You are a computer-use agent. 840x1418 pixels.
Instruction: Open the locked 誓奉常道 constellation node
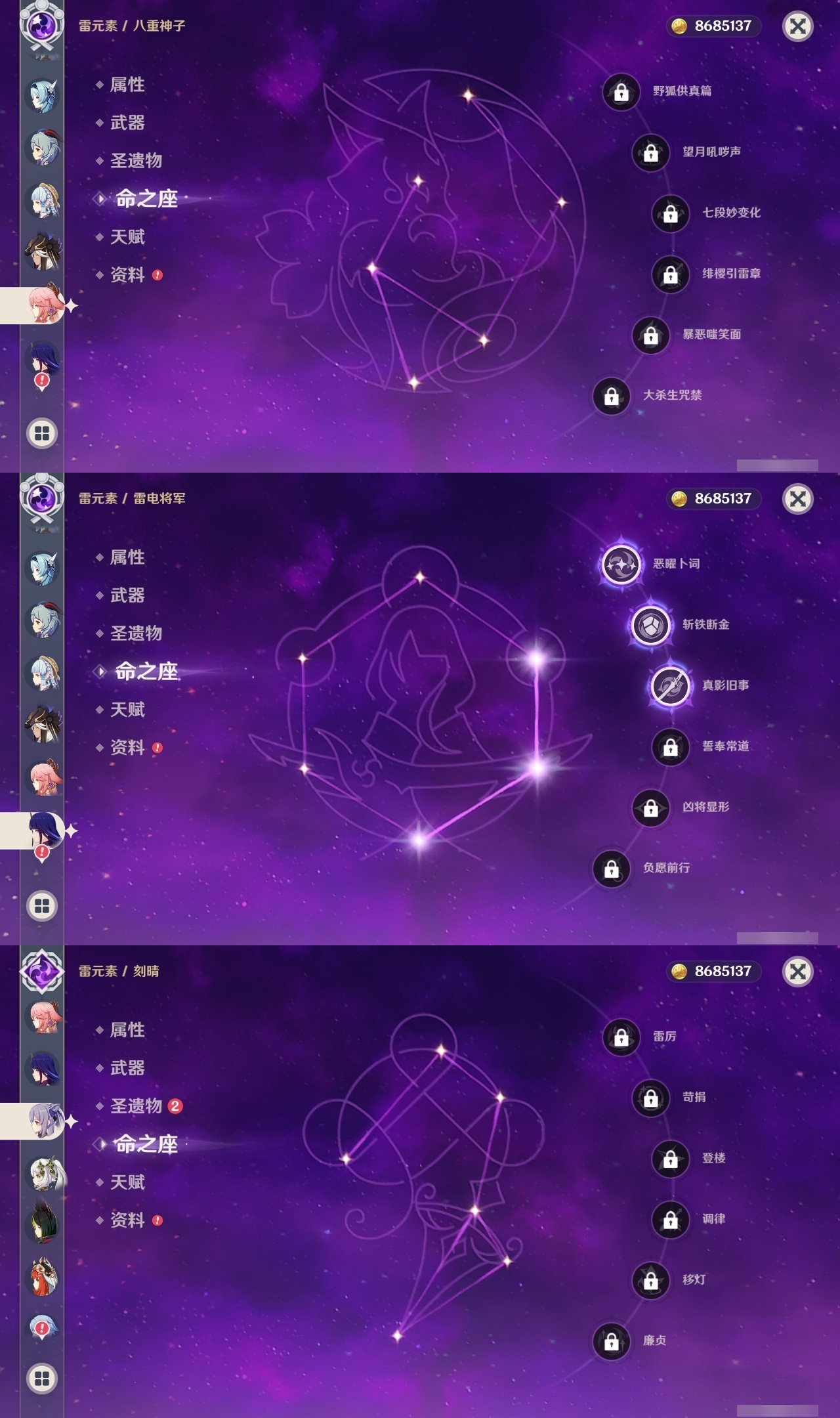670,746
